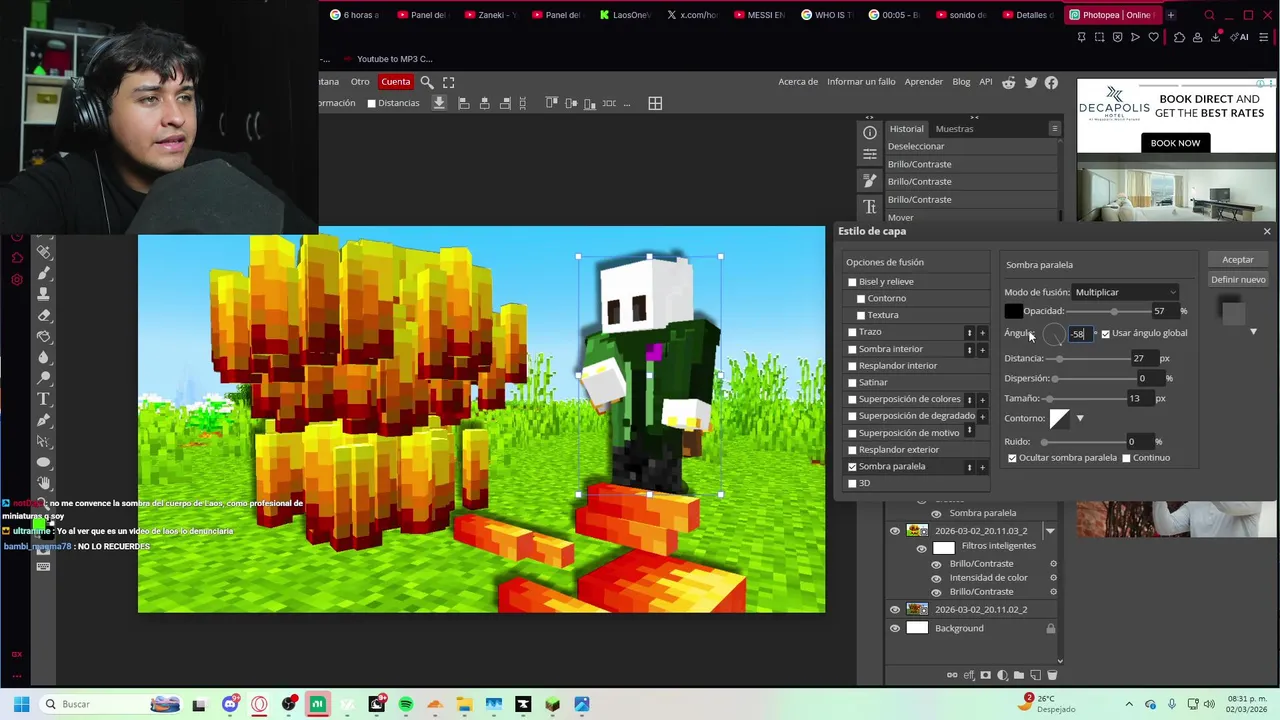Screen dimensions: 1280x720
Task: Open the Properties sliders panel icon
Action: [x=870, y=155]
